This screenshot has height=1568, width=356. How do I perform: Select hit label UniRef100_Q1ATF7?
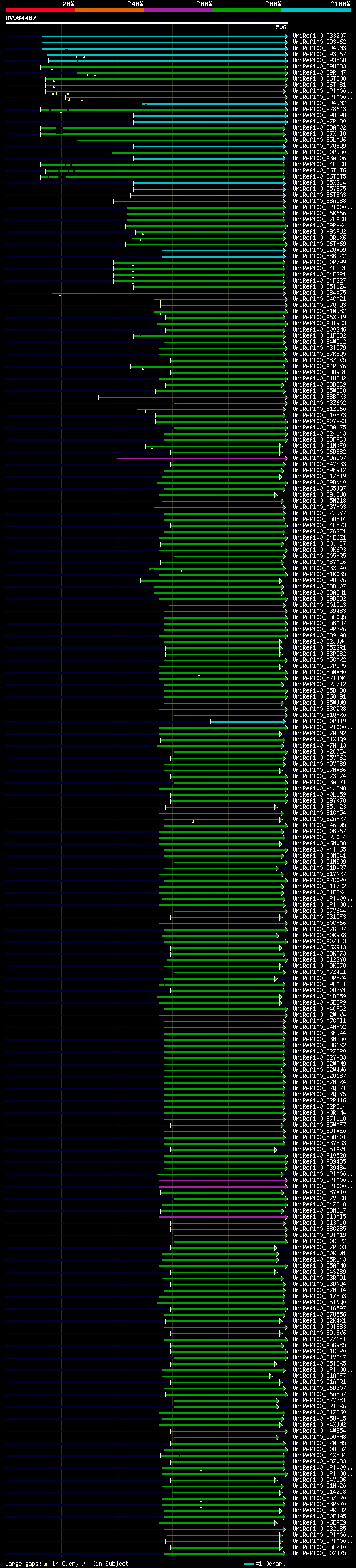point(319,1376)
